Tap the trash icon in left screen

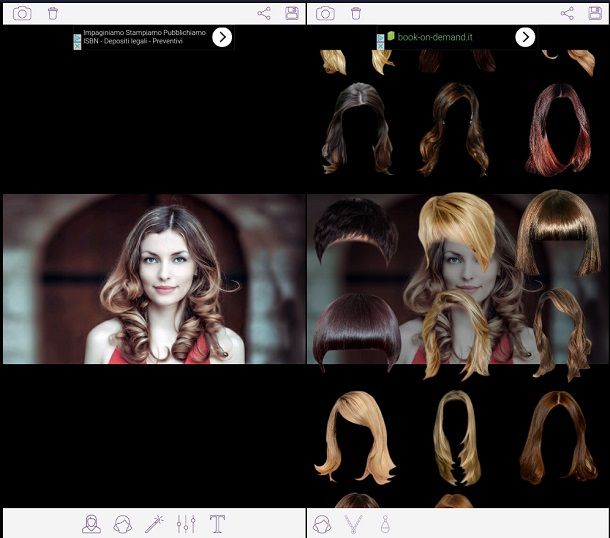pos(53,14)
